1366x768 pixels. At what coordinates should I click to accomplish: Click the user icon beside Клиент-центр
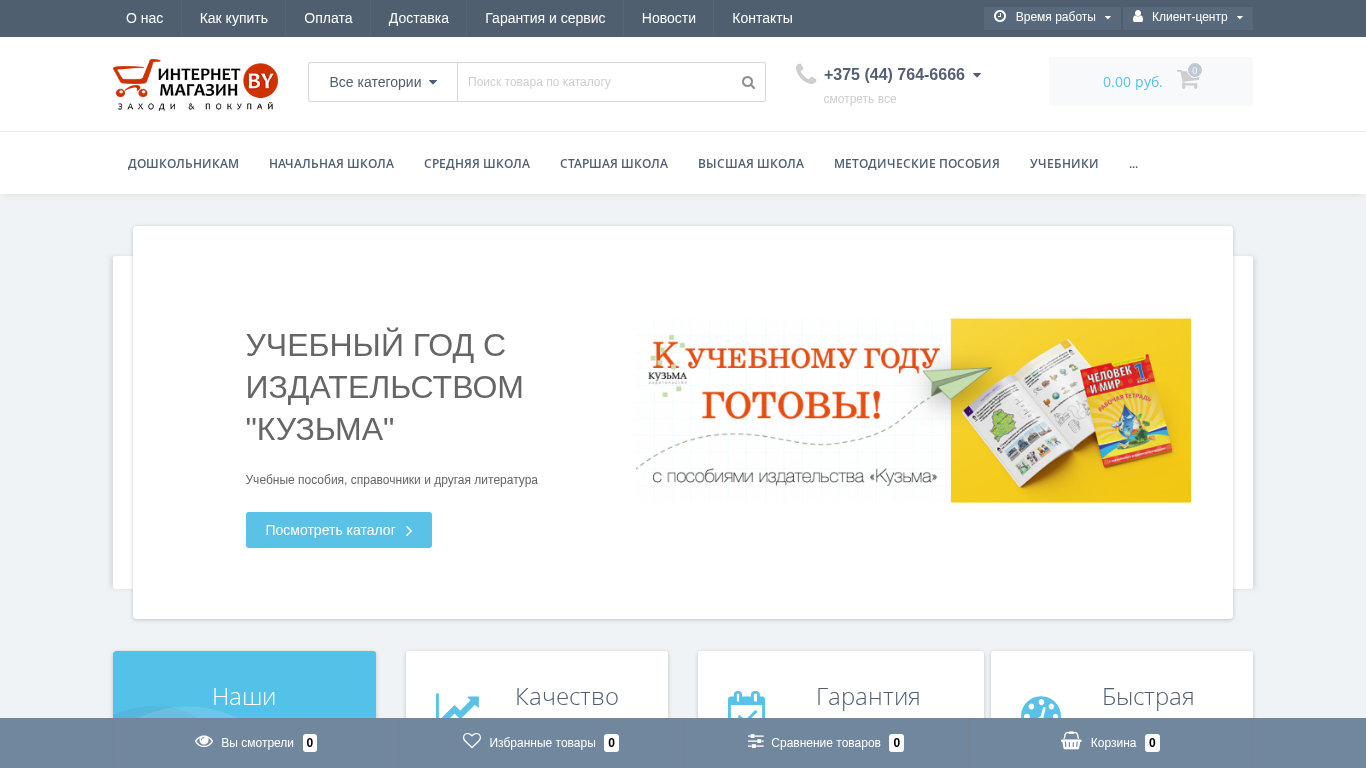click(x=1138, y=17)
